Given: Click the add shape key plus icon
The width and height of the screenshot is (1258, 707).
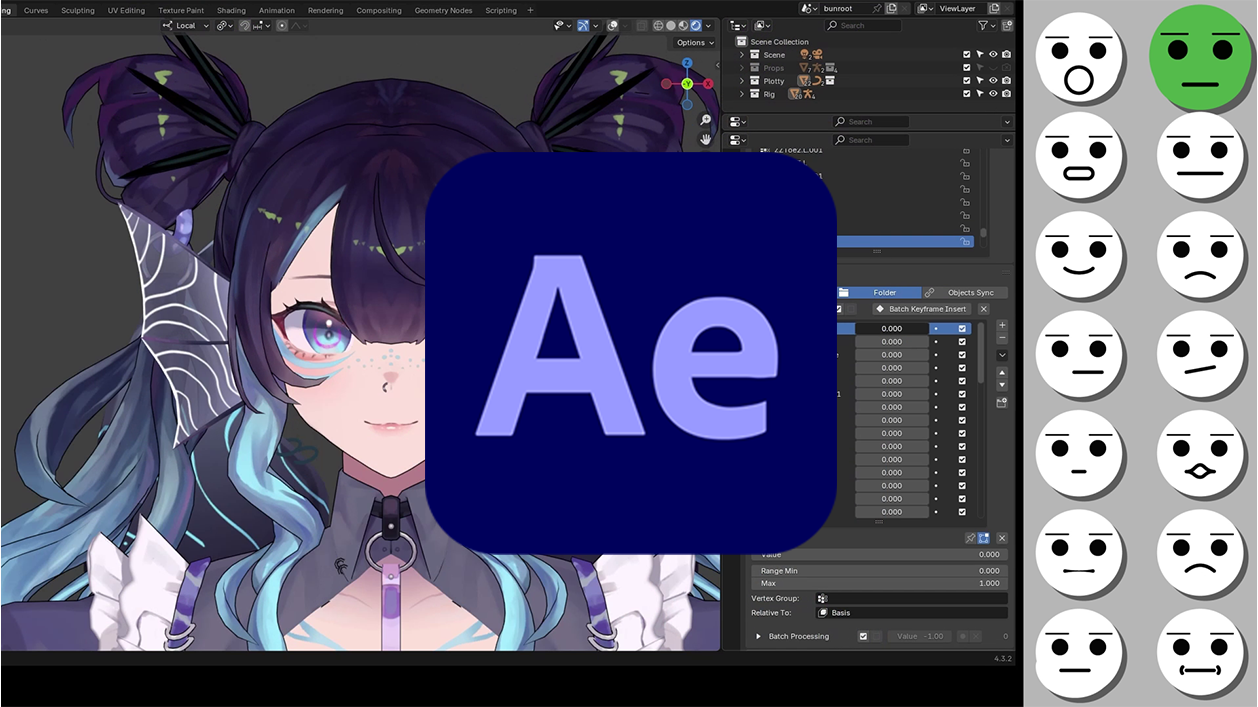Looking at the screenshot, I should 1002,325.
